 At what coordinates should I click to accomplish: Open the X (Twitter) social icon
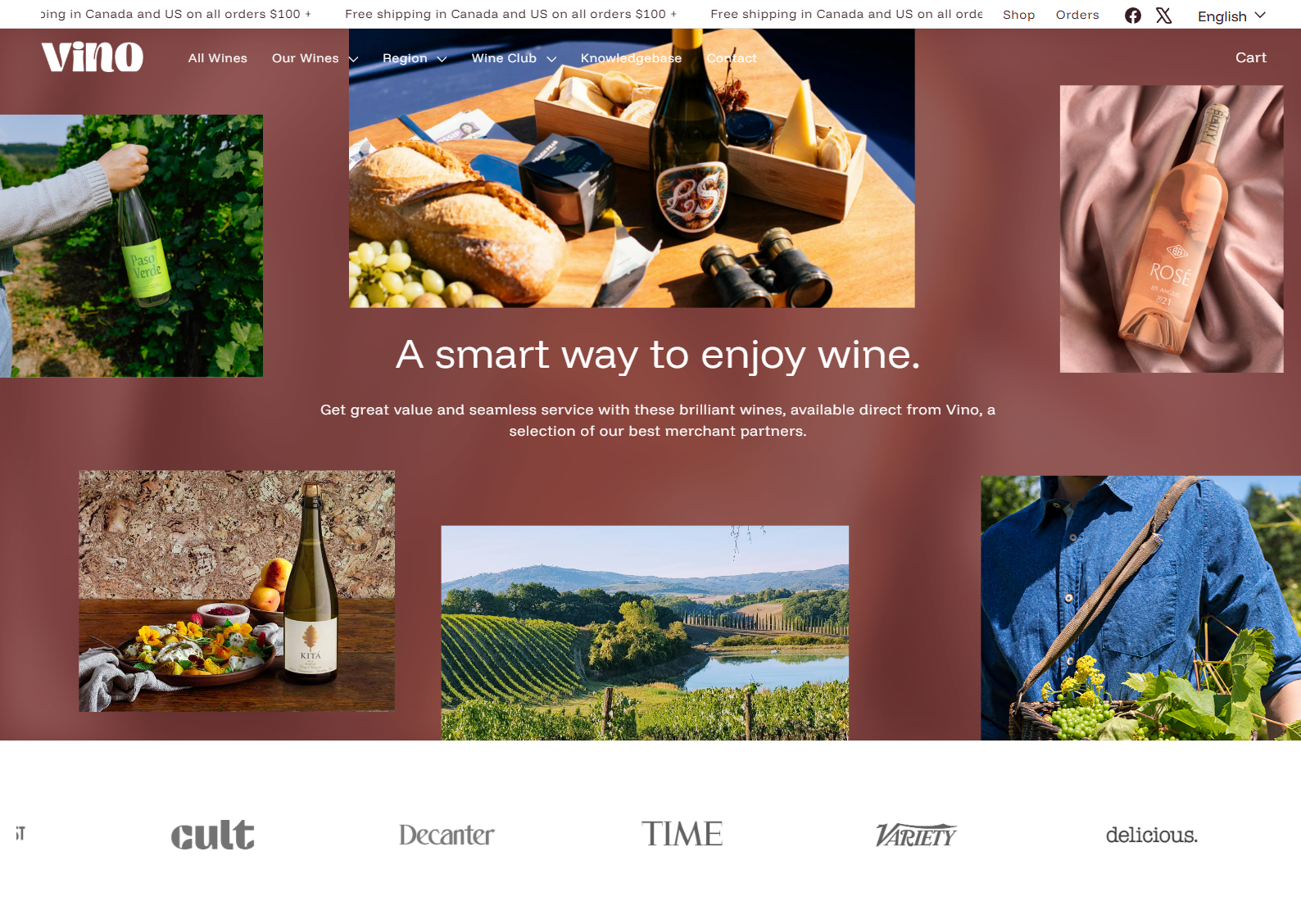pyautogui.click(x=1163, y=16)
